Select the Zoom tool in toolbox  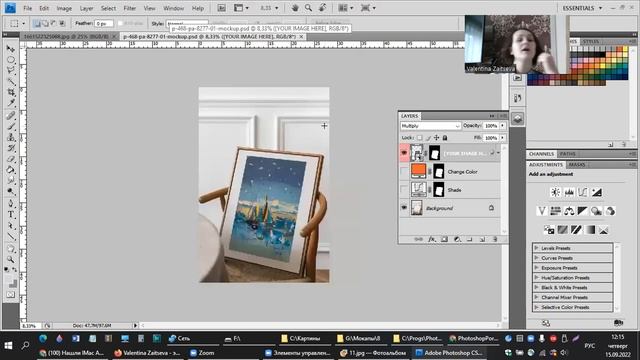[11, 259]
